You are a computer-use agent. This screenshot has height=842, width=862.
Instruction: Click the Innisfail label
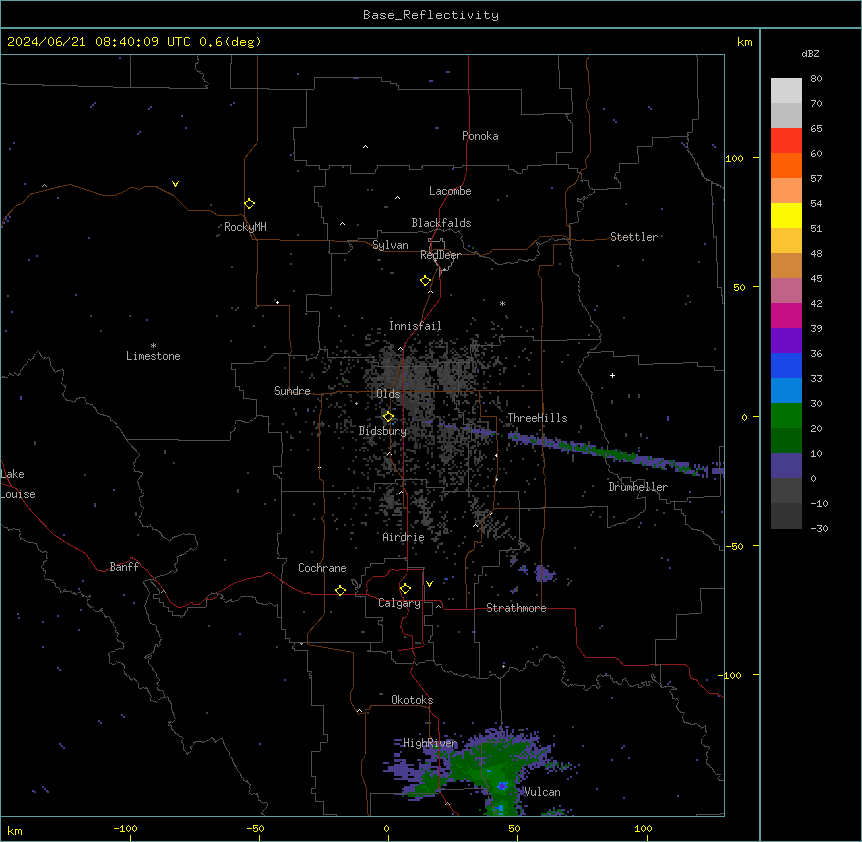click(415, 326)
